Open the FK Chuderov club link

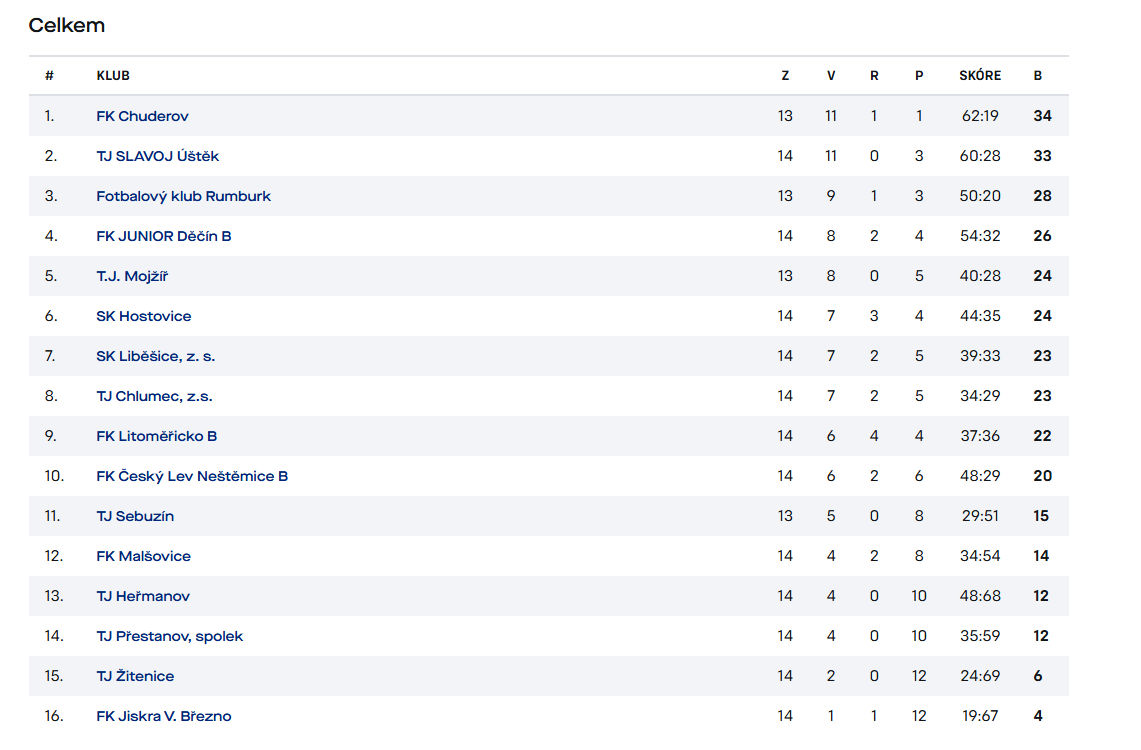tap(142, 116)
